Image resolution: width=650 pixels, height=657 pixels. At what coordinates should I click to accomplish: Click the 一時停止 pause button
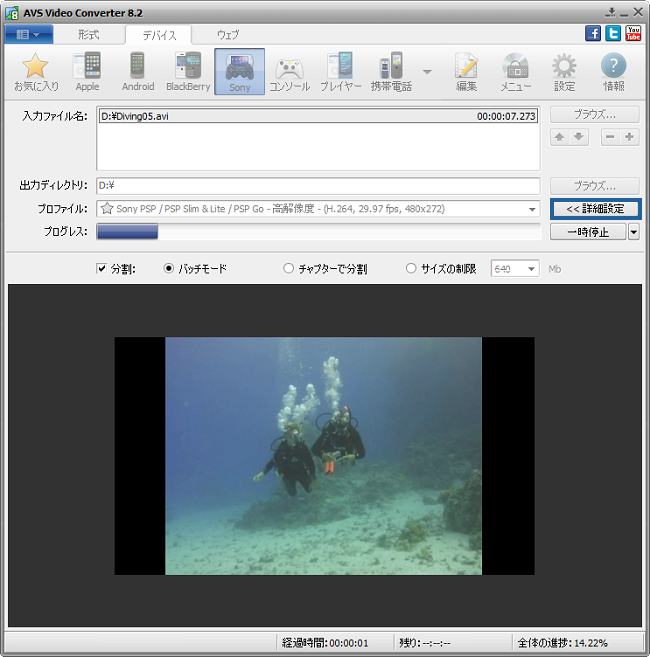pyautogui.click(x=588, y=232)
